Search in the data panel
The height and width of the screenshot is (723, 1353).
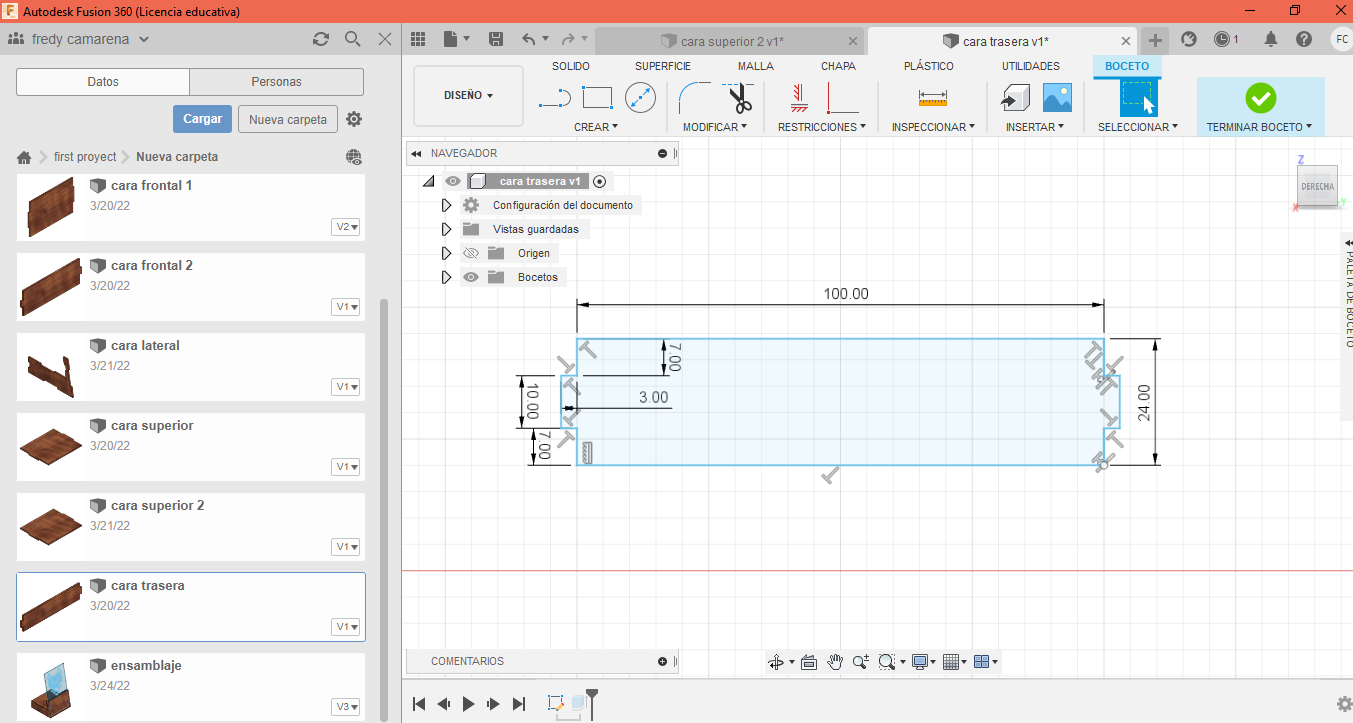click(352, 39)
